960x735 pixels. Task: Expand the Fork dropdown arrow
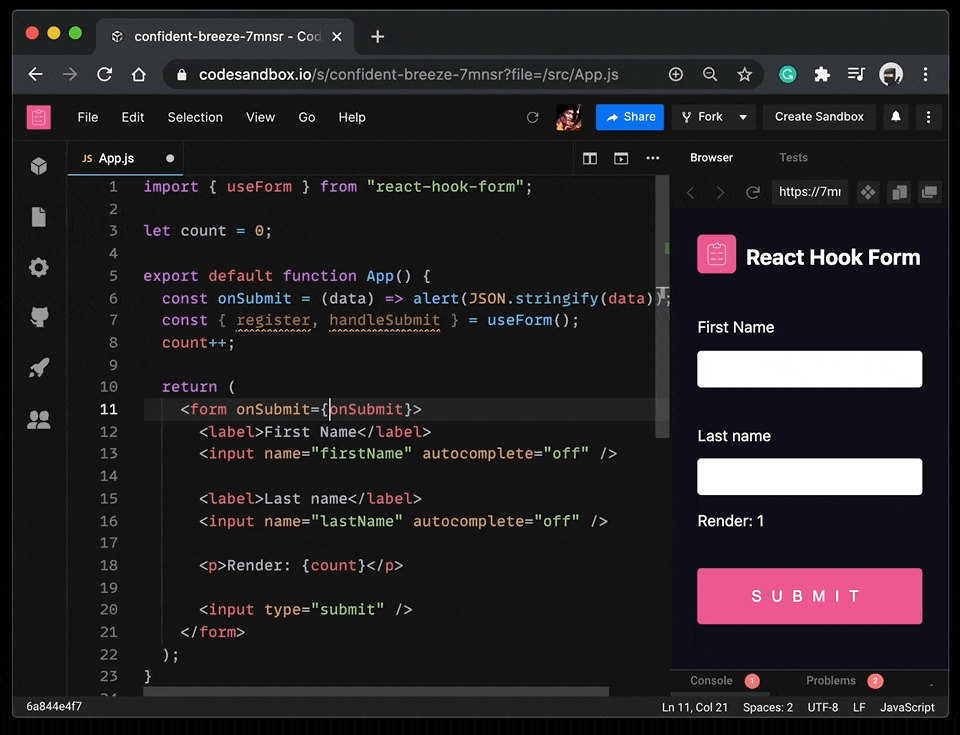point(743,117)
